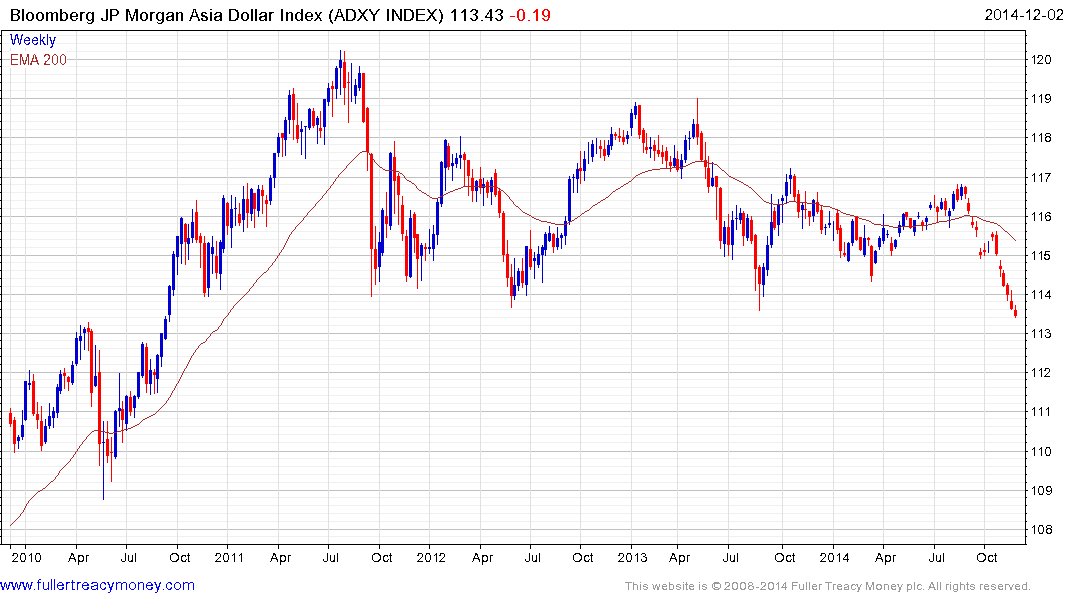This screenshot has height=600, width=1075.
Task: Click the copyright notice 'Fuller Treacy Money plc'
Action: pos(855,586)
